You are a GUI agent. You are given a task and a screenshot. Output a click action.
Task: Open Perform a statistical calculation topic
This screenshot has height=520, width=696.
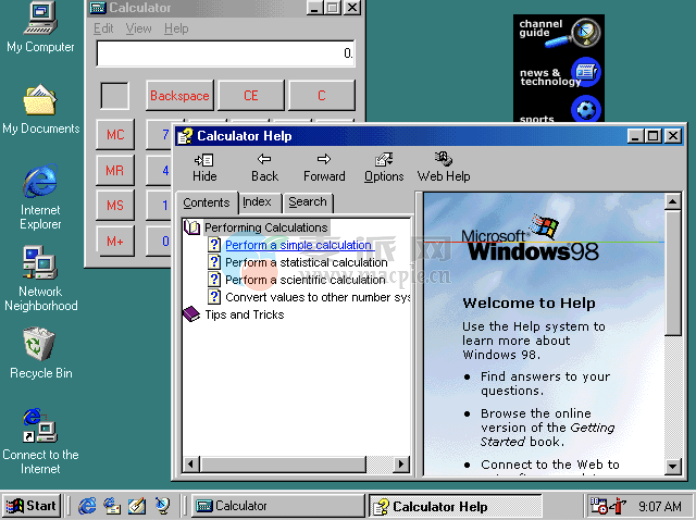tap(306, 262)
